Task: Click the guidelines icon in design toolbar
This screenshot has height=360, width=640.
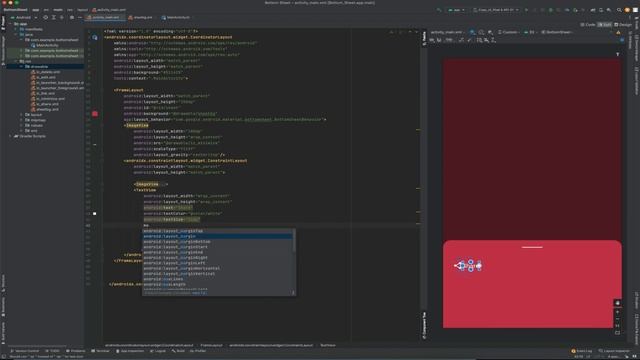Action: 493,40
